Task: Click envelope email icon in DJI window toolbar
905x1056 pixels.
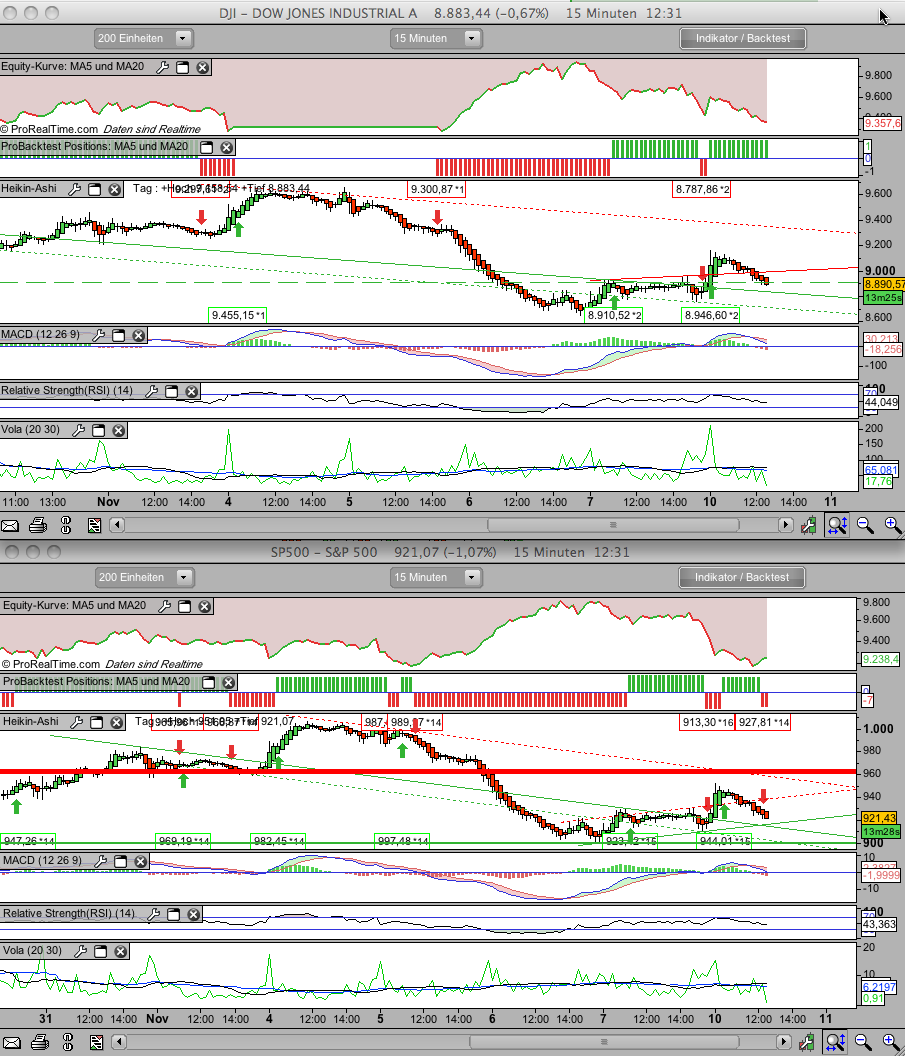Action: tap(9, 525)
